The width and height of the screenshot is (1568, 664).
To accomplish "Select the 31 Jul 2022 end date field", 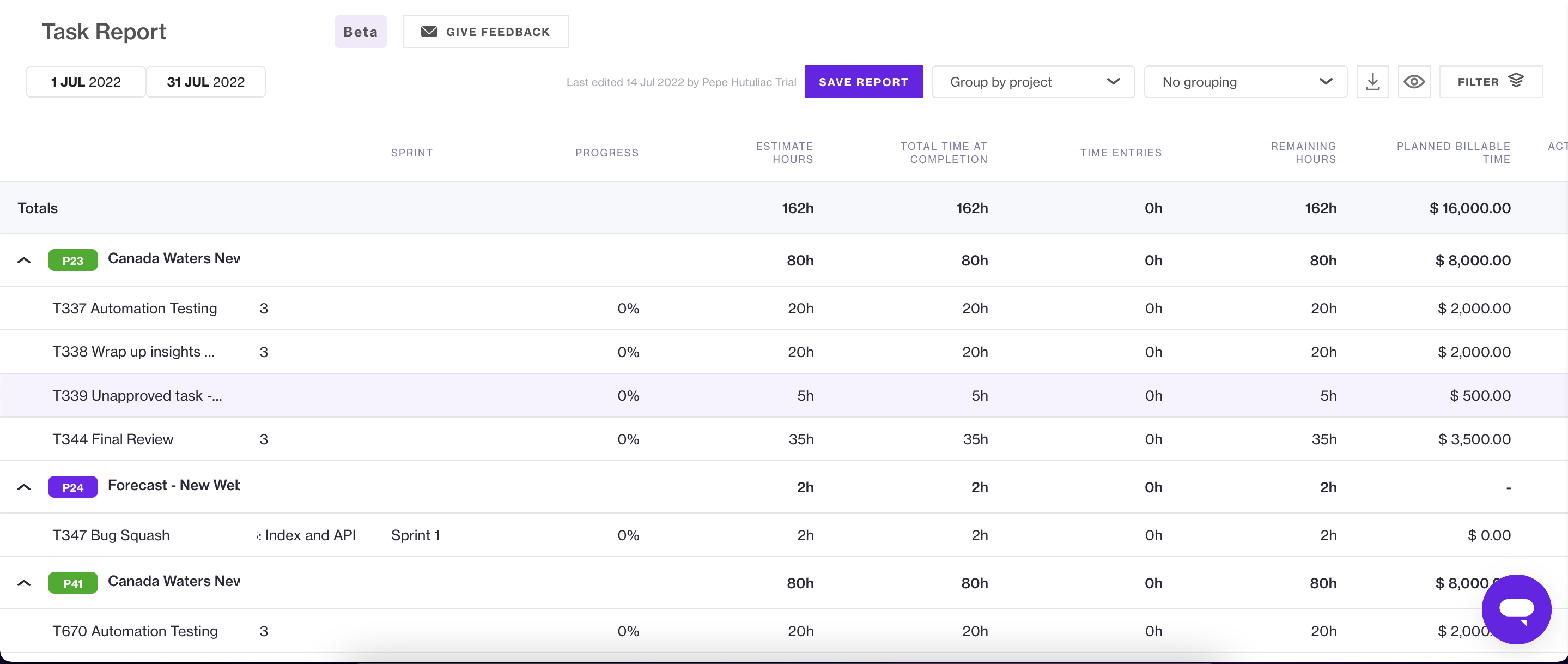I will pos(206,82).
